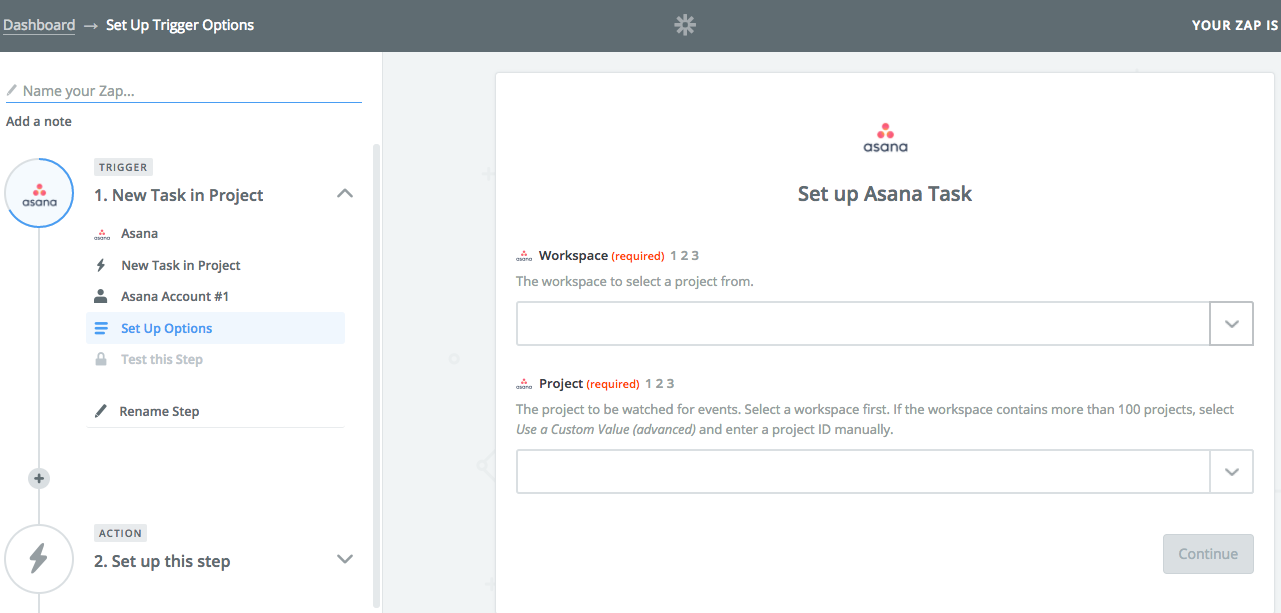Image resolution: width=1281 pixels, height=613 pixels.
Task: Click the lightning bolt circle for action step
Action: (x=39, y=559)
